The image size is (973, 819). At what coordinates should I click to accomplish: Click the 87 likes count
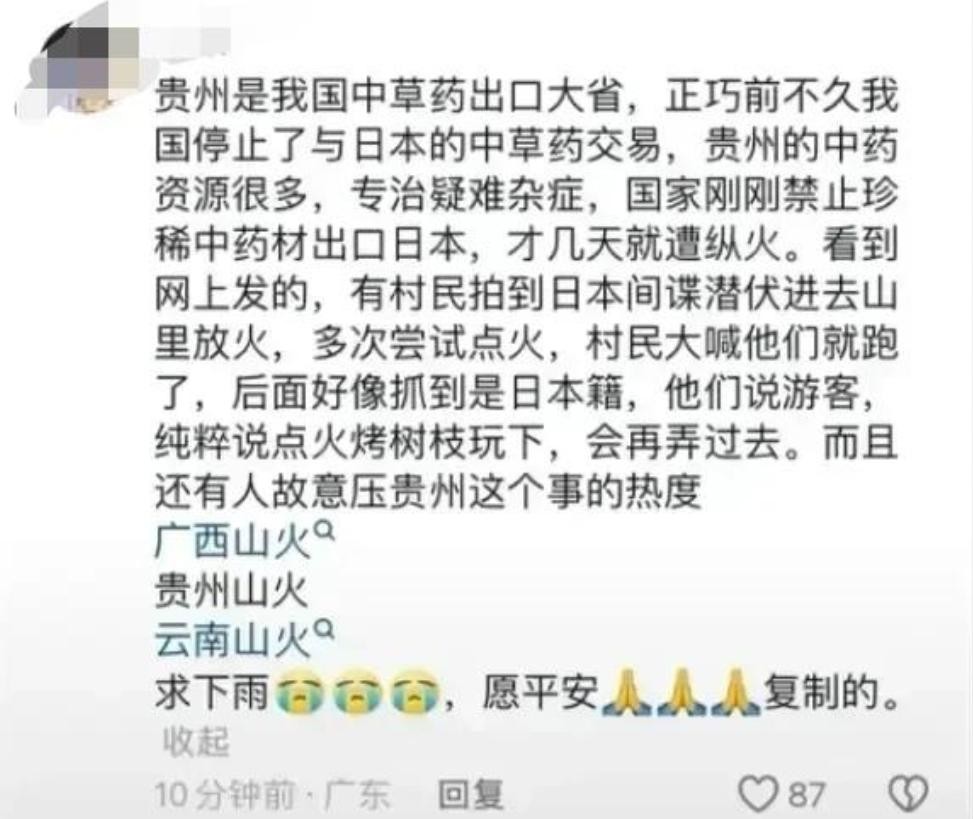pyautogui.click(x=806, y=794)
